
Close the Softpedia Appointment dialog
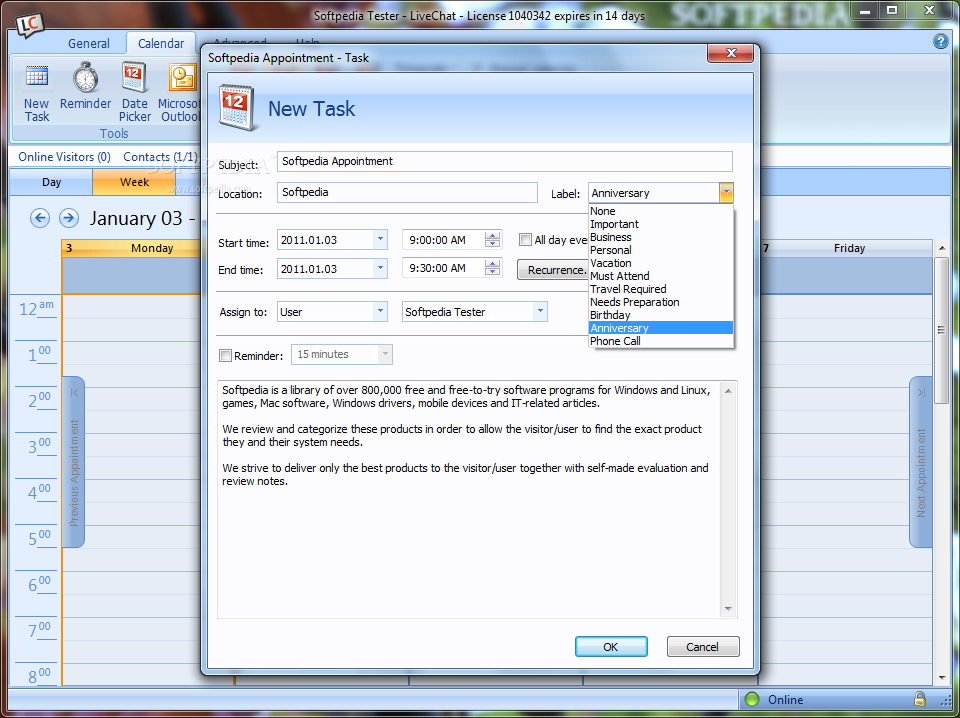tap(730, 53)
